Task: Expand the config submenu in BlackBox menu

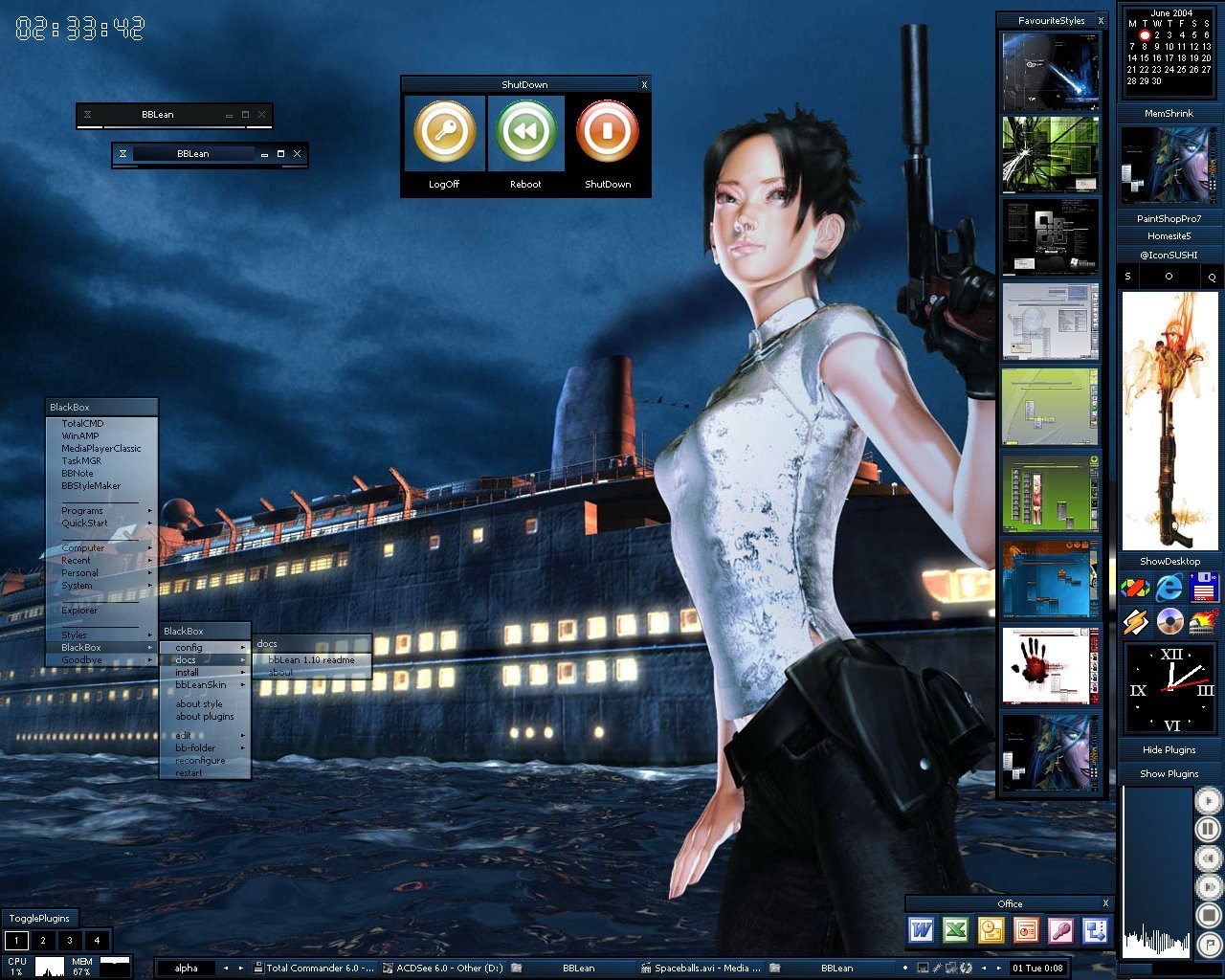Action: tap(205, 648)
